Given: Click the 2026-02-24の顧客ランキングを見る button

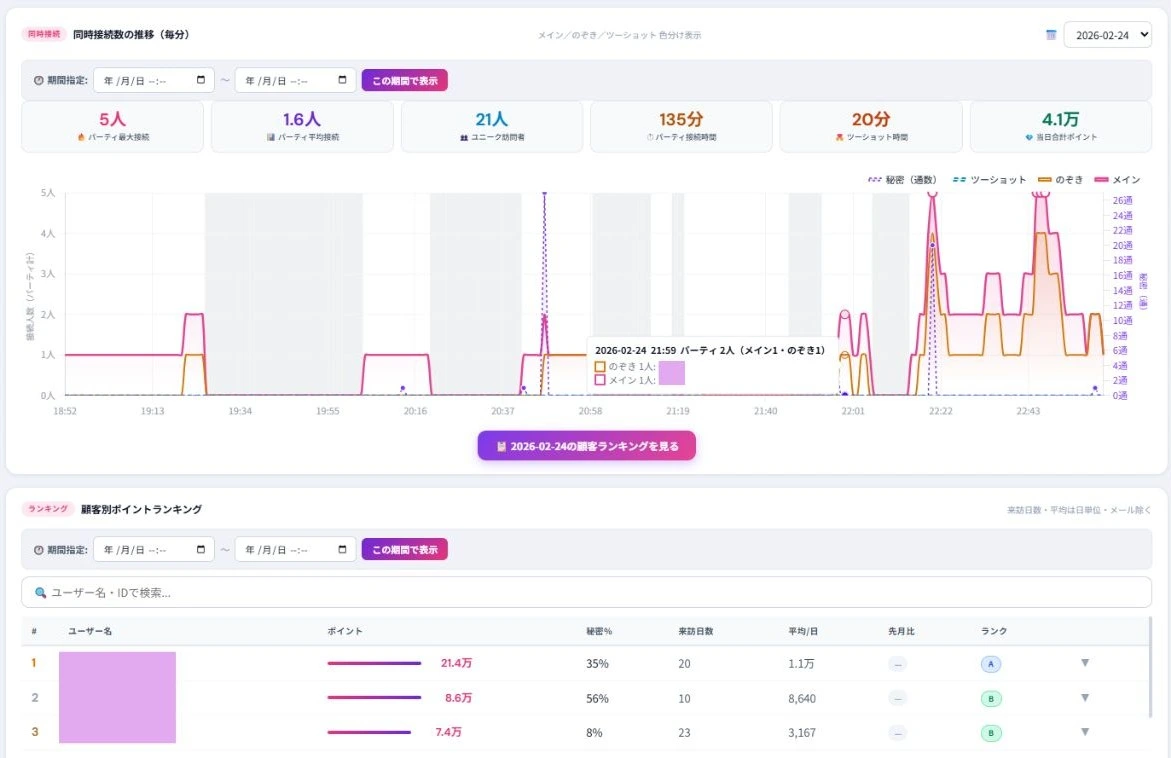Looking at the screenshot, I should pyautogui.click(x=586, y=446).
